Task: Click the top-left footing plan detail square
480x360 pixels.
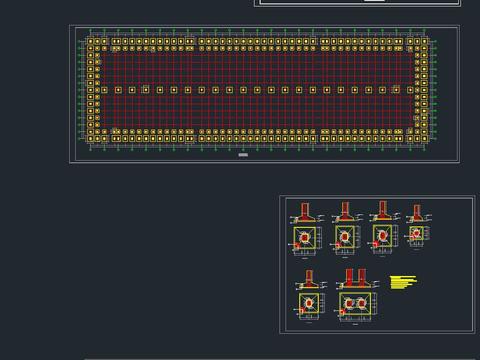Action: [305, 238]
